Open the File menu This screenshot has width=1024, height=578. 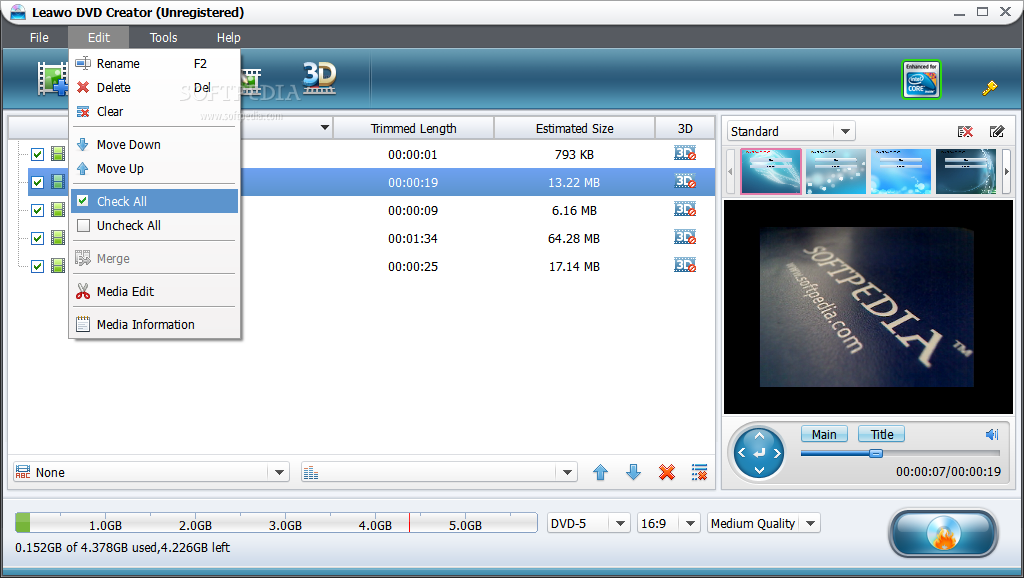(39, 37)
